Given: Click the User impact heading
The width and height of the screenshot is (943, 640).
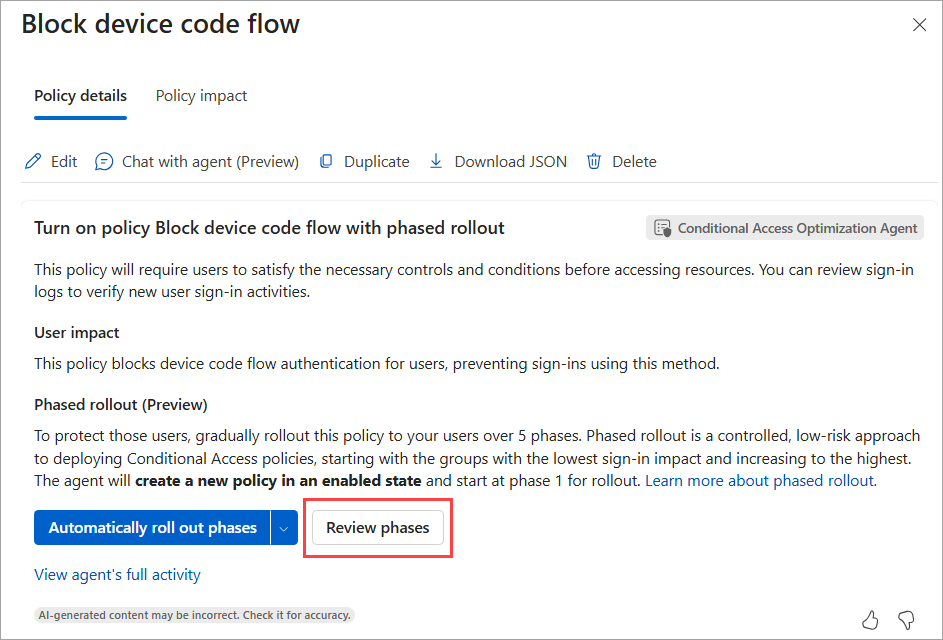Looking at the screenshot, I should click(77, 332).
